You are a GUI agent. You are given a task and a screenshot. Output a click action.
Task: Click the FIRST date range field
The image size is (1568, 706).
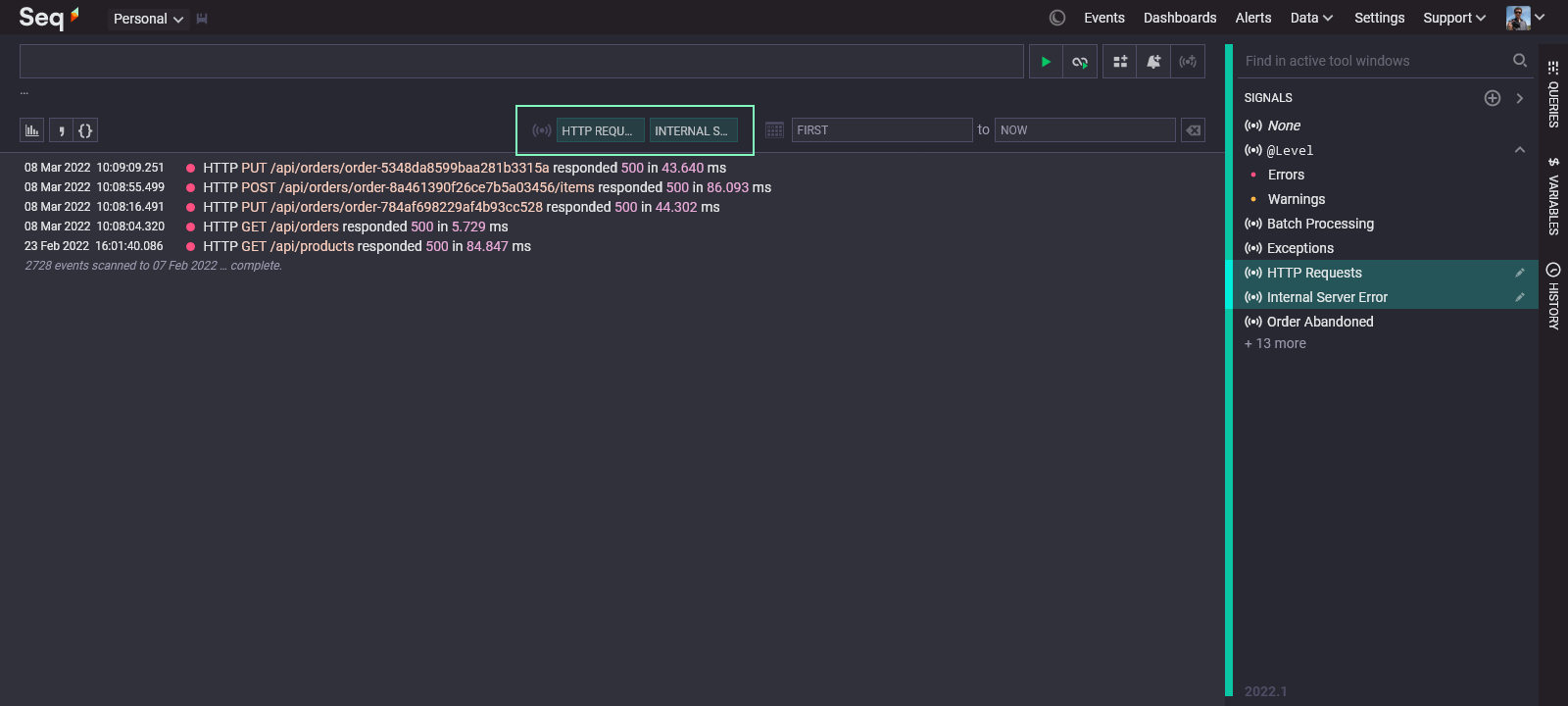[x=882, y=130]
